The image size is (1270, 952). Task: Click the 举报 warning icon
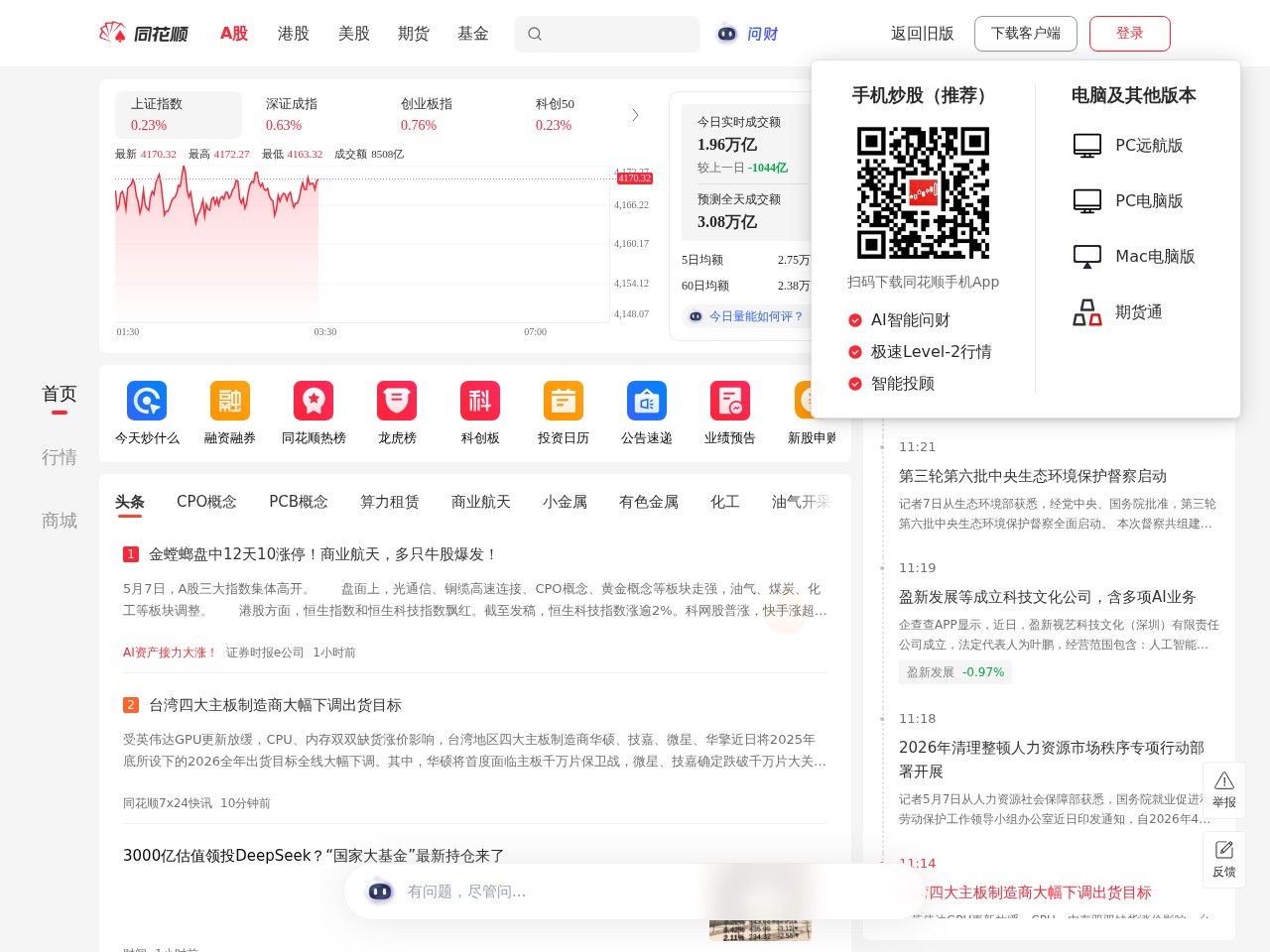(x=1224, y=780)
